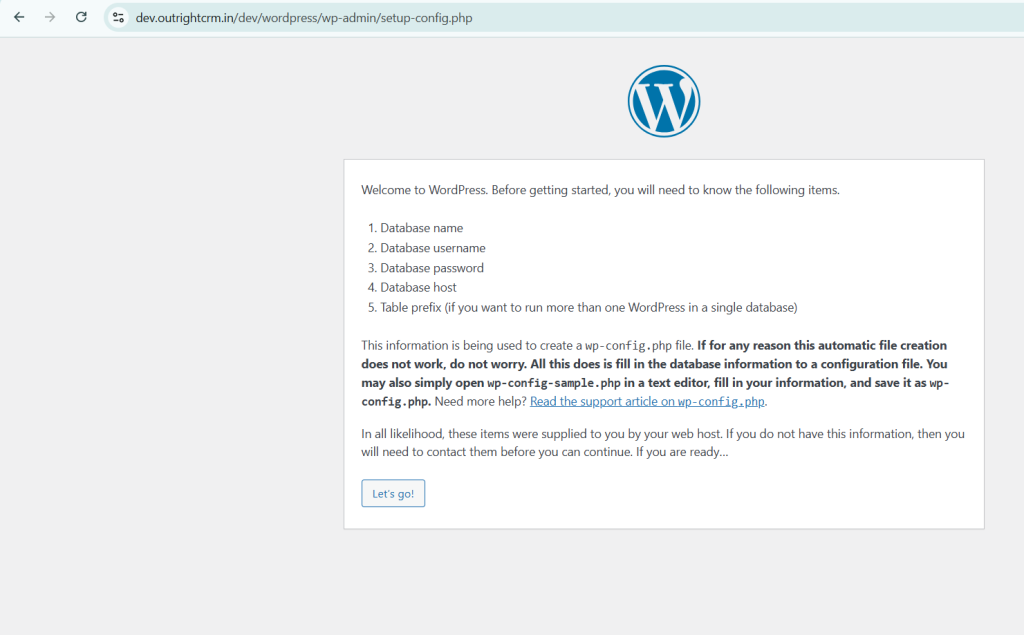Image resolution: width=1024 pixels, height=635 pixels.
Task: Reload the page with the refresh icon
Action: coord(81,18)
